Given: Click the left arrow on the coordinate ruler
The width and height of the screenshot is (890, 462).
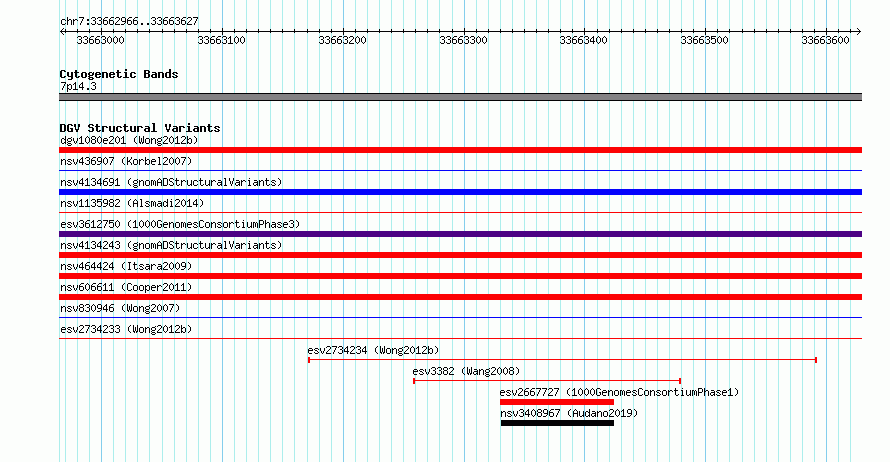Looking at the screenshot, I should (x=62, y=32).
